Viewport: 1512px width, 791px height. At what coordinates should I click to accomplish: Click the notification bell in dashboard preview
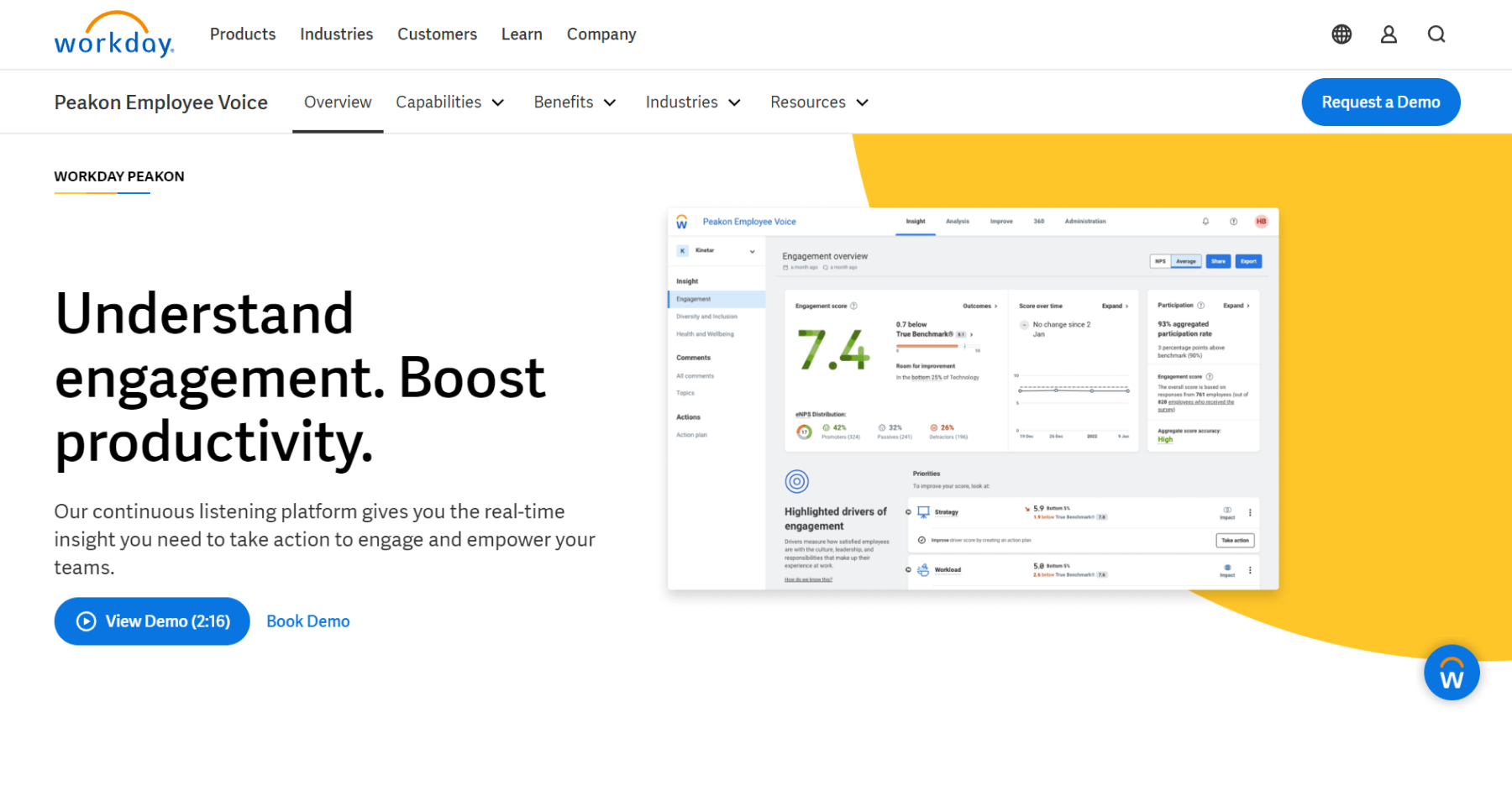click(1205, 222)
